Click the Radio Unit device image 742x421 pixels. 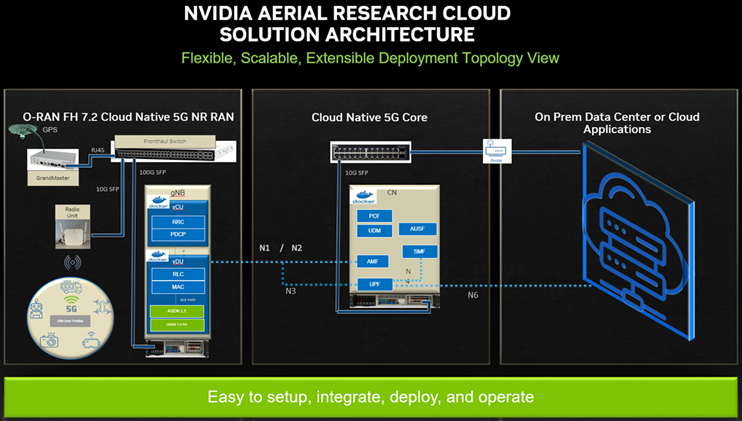pyautogui.click(x=72, y=231)
